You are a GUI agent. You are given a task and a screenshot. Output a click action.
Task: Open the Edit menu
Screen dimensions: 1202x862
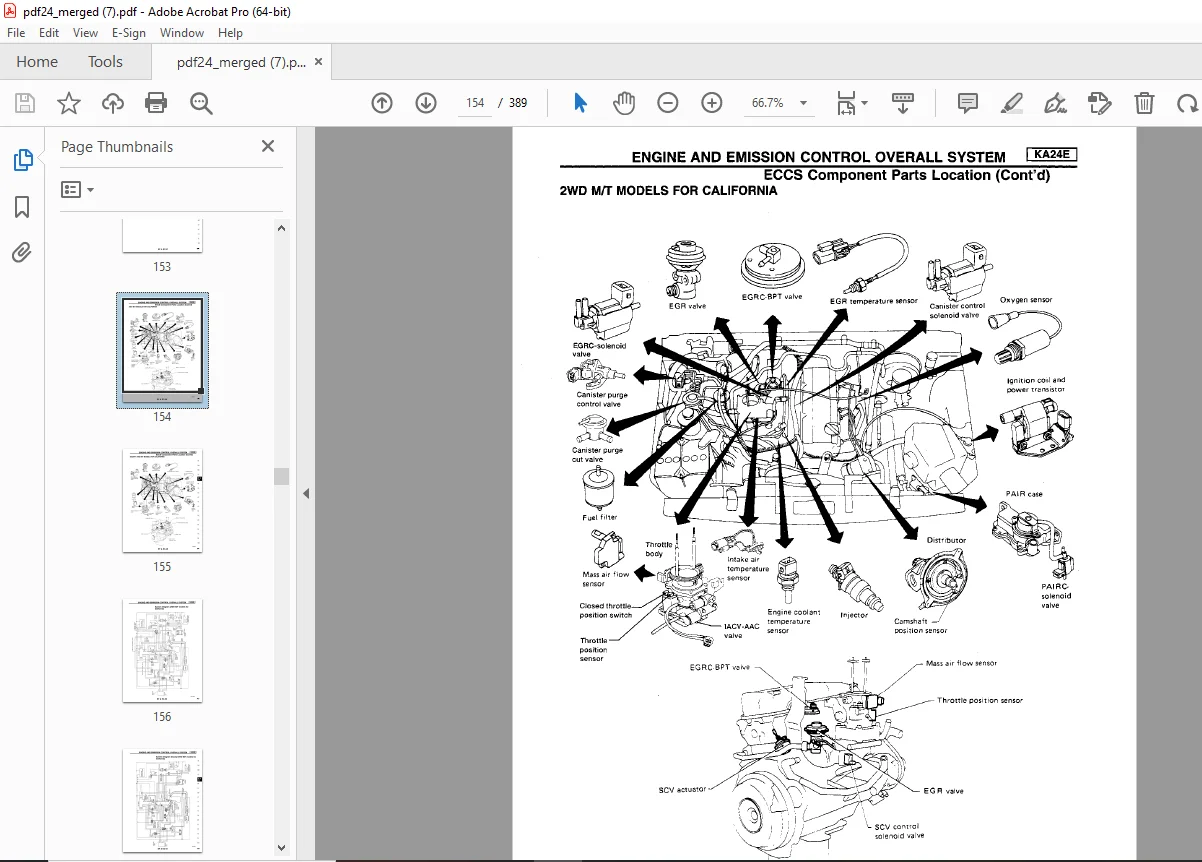pos(49,32)
